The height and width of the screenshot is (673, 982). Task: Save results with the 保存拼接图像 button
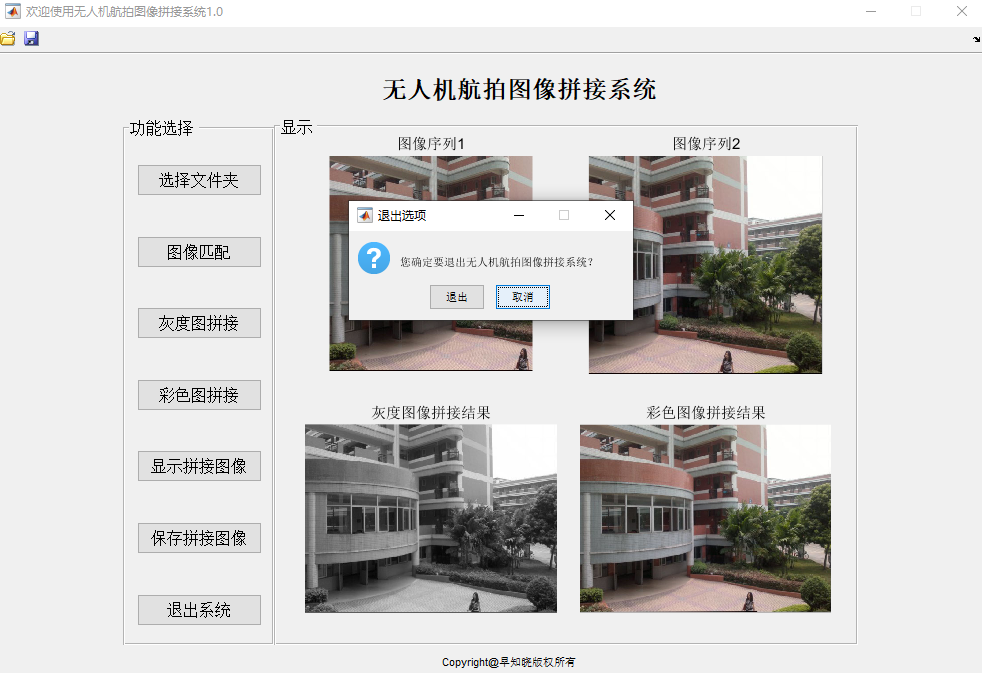(x=198, y=538)
